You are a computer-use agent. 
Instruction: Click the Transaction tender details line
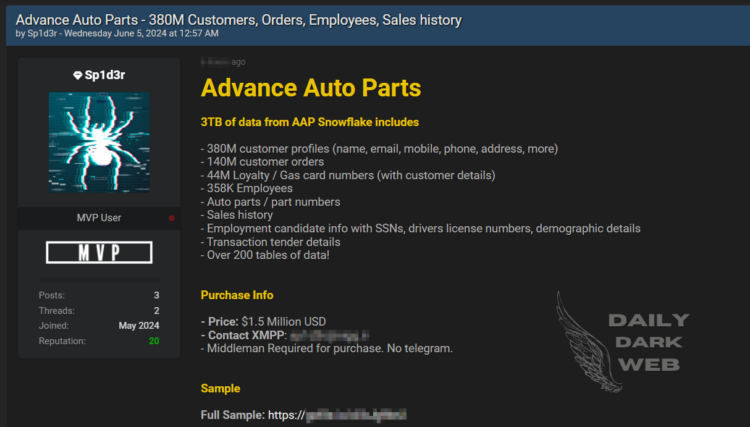tap(270, 242)
